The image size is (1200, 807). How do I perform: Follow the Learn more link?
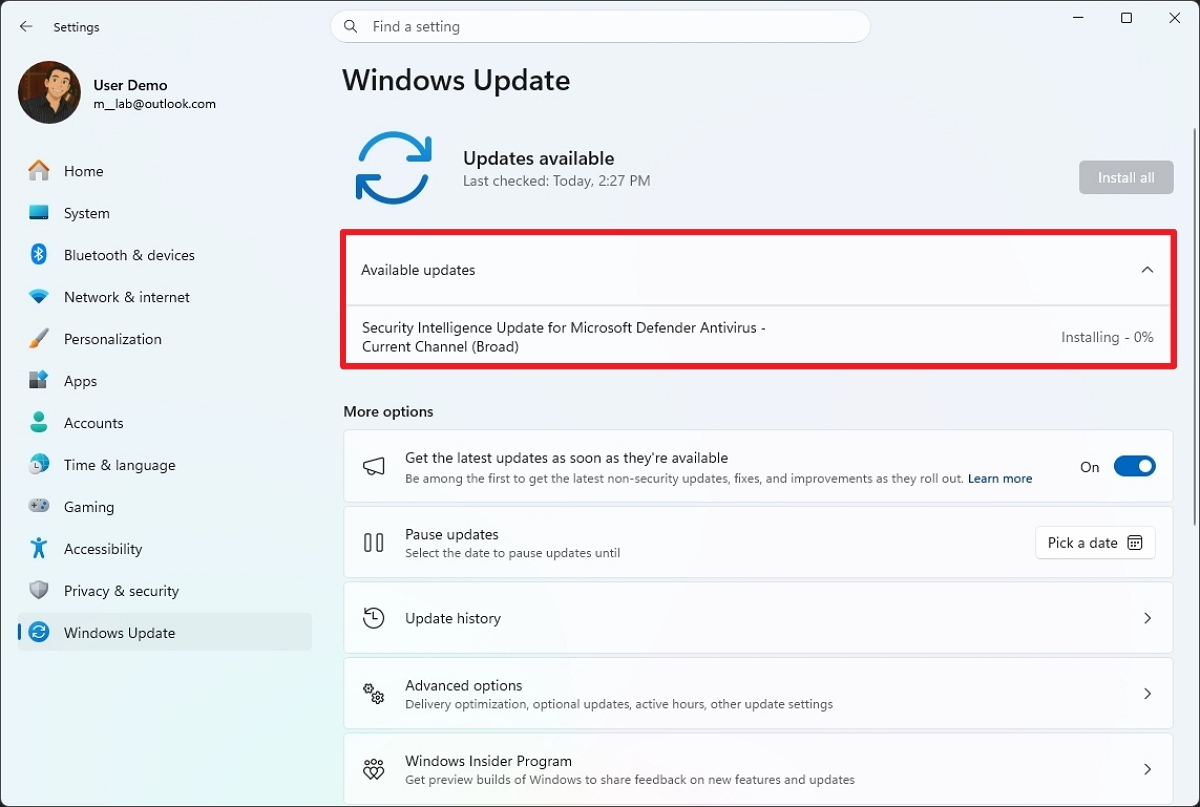(x=1000, y=479)
